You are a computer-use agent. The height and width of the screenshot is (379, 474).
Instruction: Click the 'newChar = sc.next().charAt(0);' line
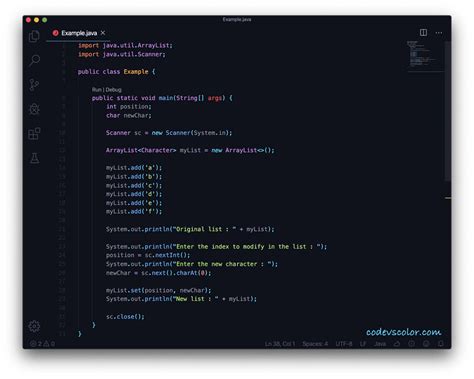159,273
